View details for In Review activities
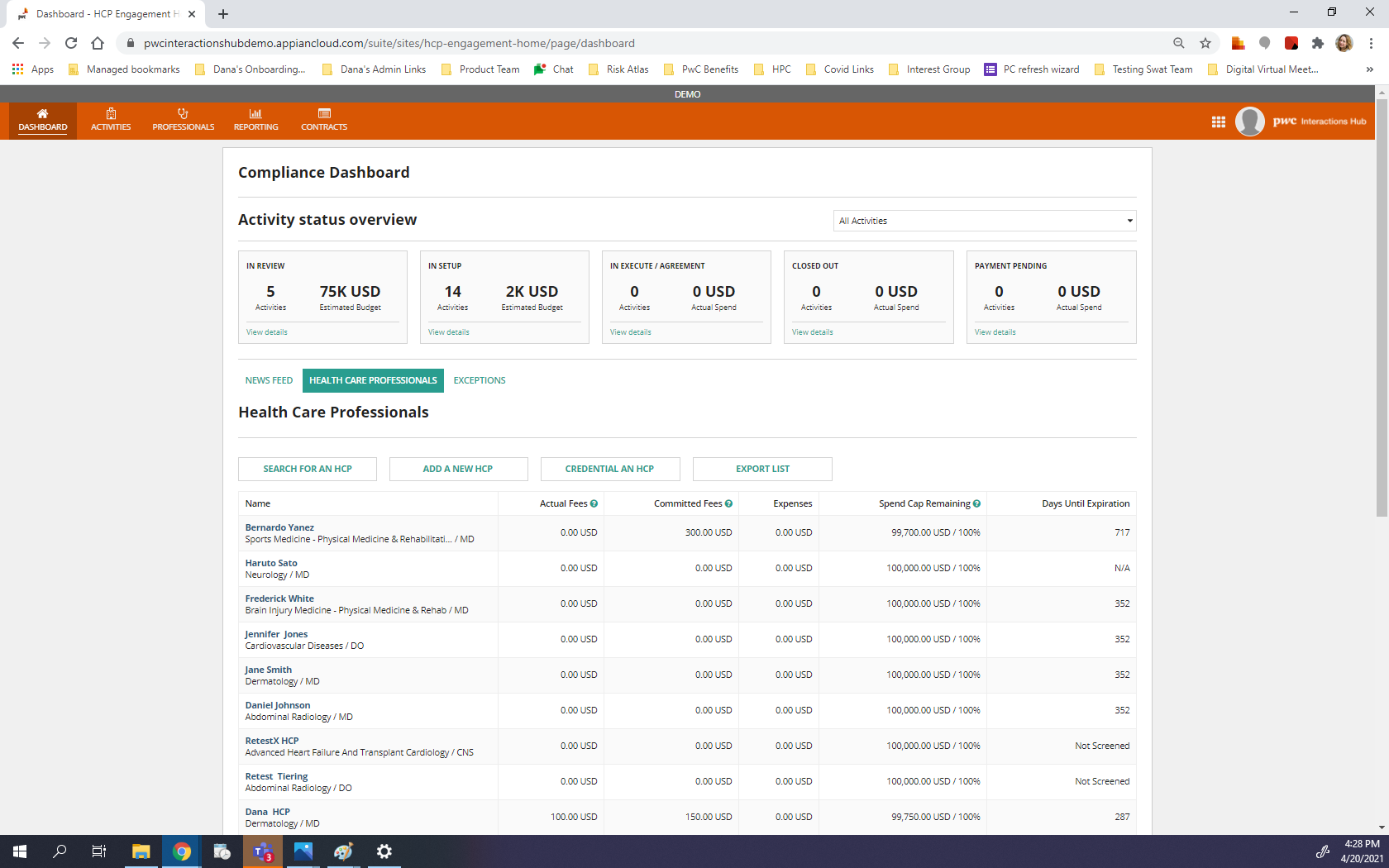The width and height of the screenshot is (1389, 868). [267, 332]
